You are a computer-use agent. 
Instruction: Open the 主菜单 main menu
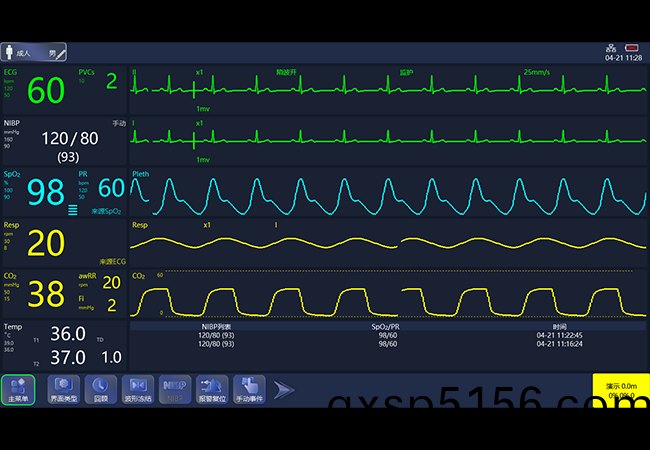click(18, 390)
